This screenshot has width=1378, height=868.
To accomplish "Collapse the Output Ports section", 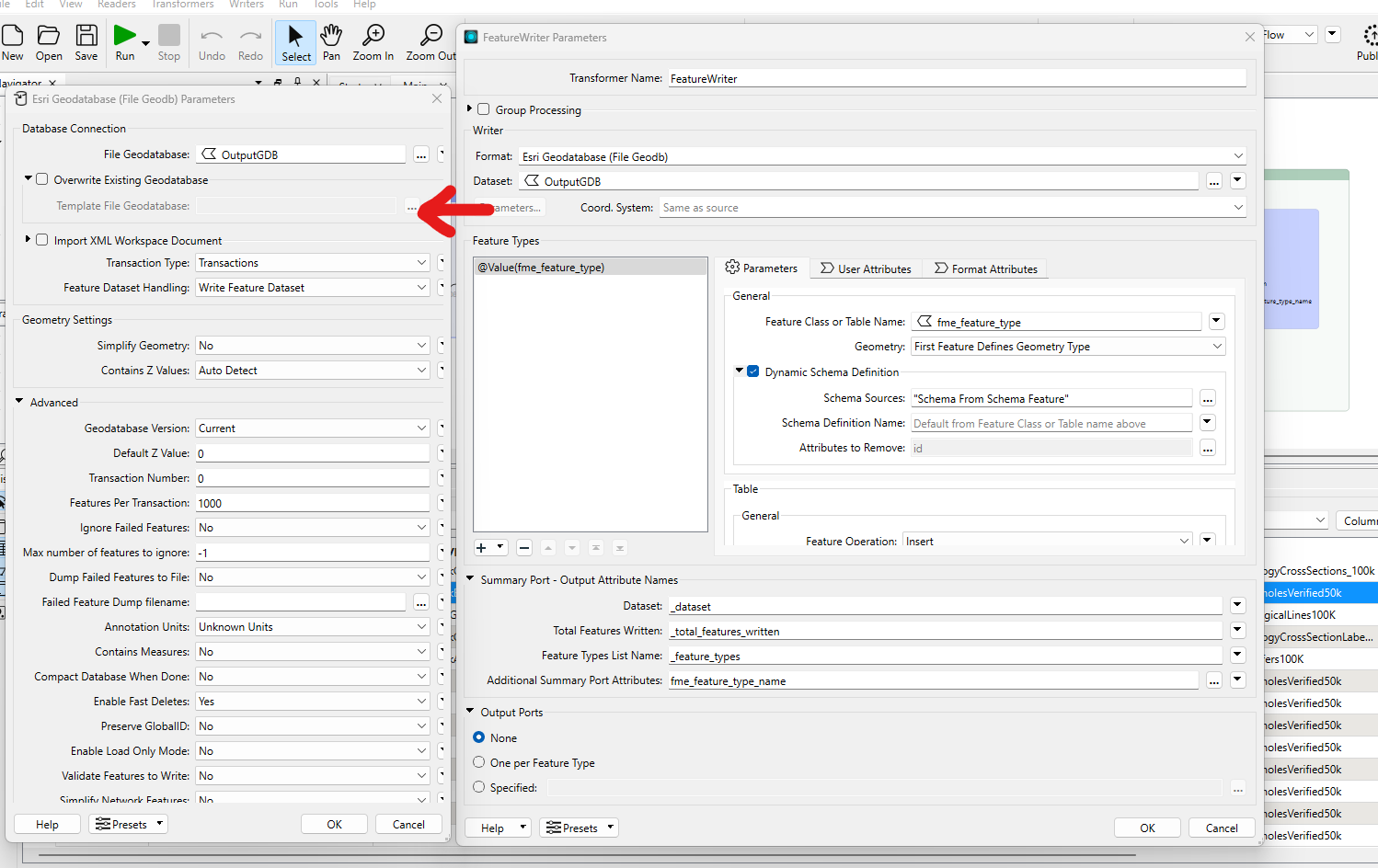I will [x=470, y=712].
